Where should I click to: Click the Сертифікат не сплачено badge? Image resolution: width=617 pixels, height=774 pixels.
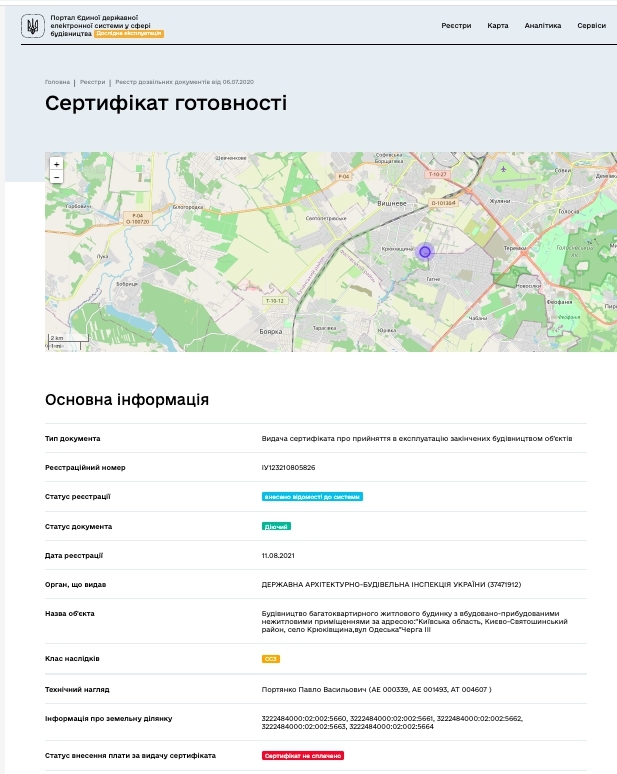point(303,756)
